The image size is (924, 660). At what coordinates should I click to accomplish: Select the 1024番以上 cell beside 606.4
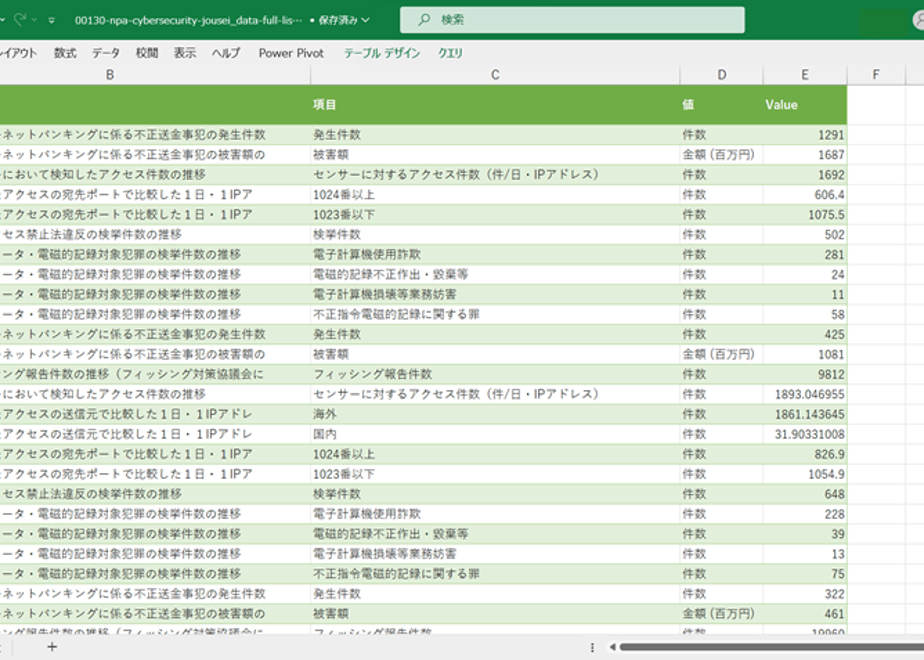tap(495, 195)
